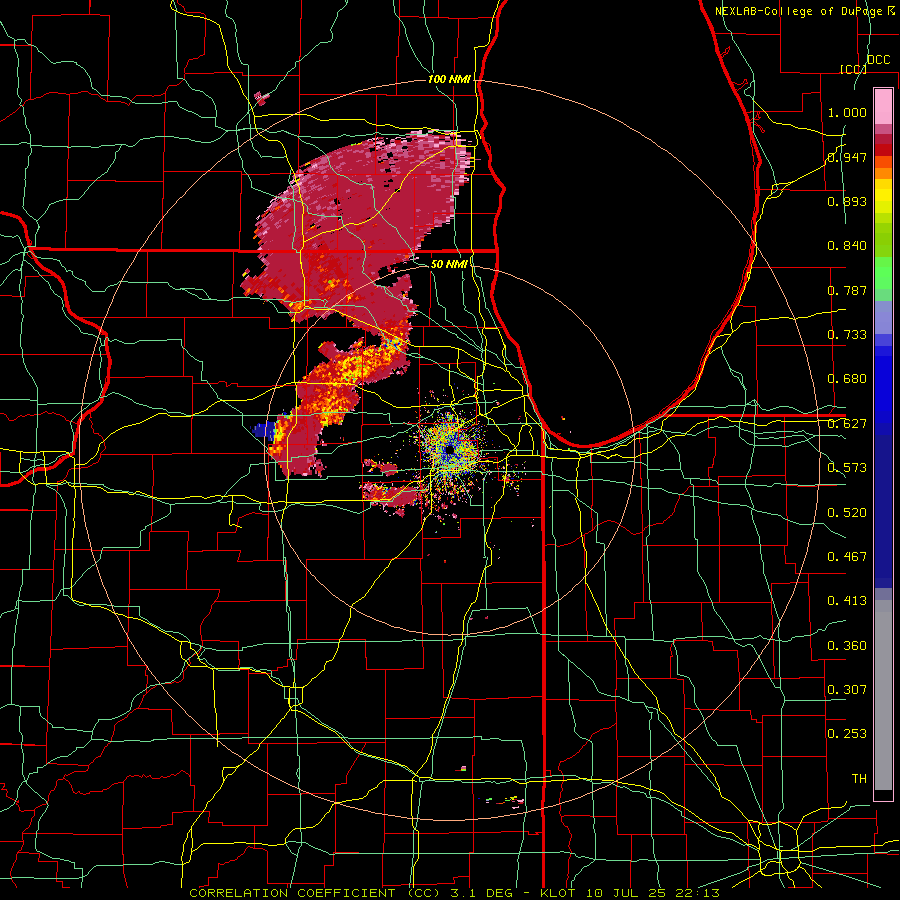The width and height of the screenshot is (900, 900).
Task: Click the 0.467 scale value
Action: point(847,557)
